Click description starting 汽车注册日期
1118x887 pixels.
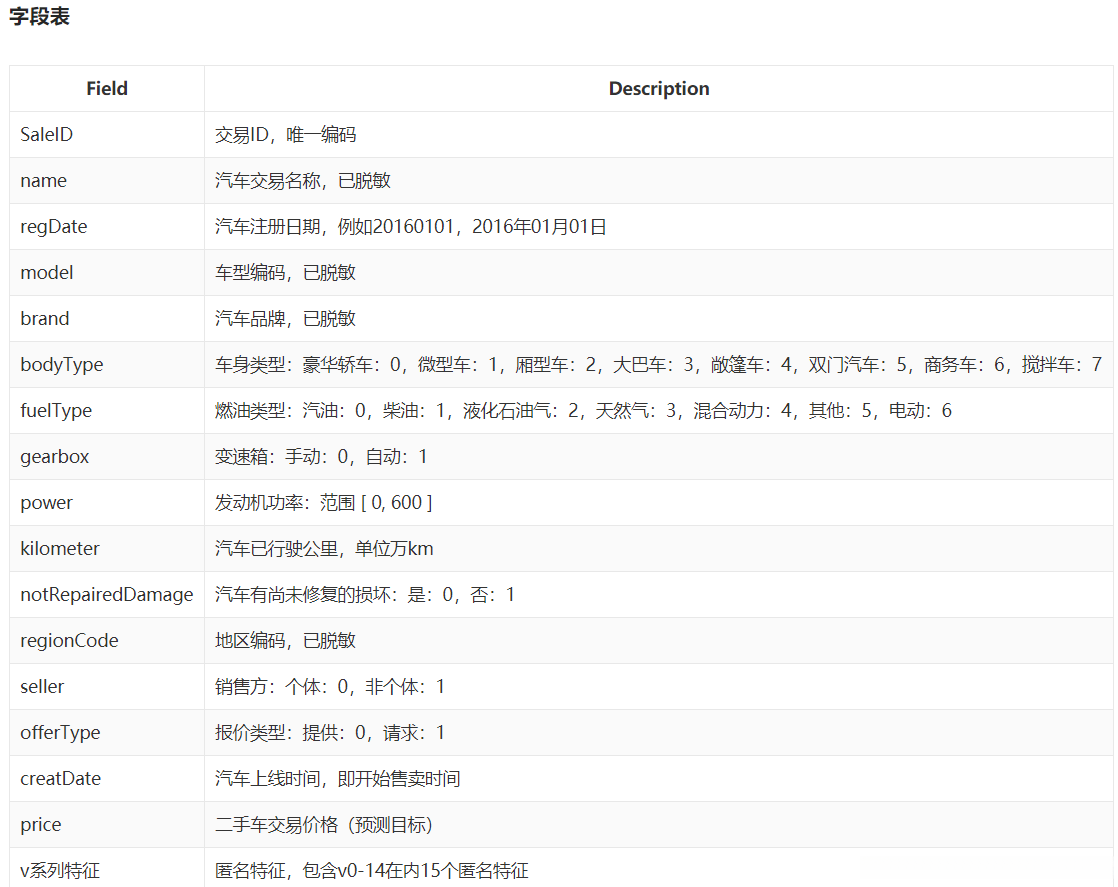pos(411,227)
